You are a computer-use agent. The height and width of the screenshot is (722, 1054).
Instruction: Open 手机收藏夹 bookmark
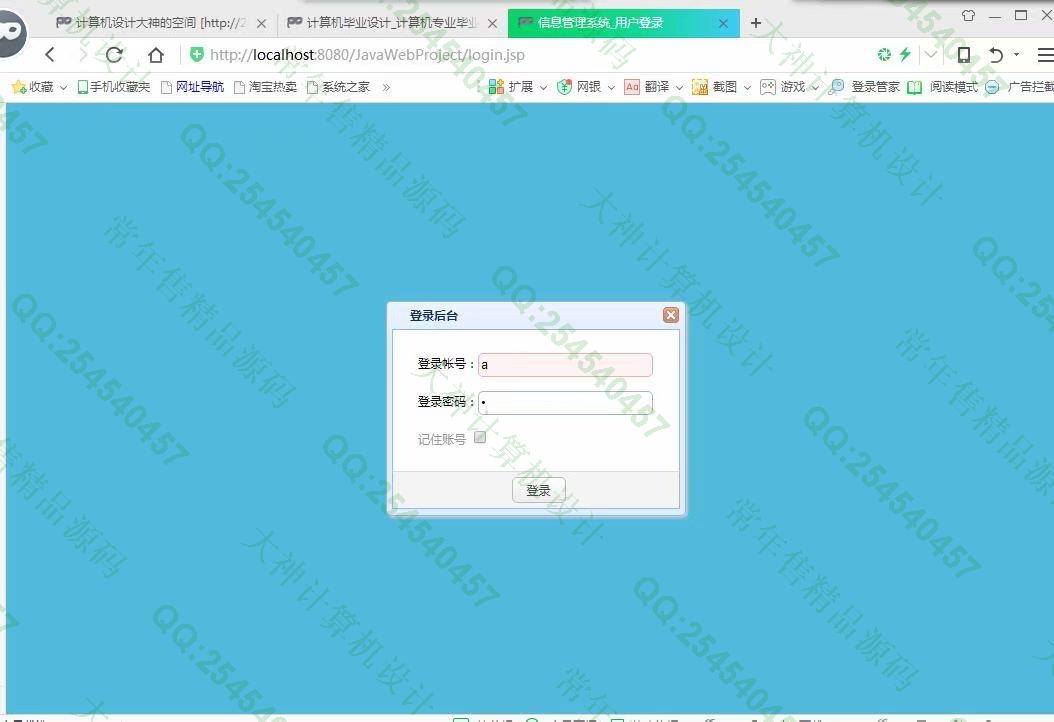point(114,87)
